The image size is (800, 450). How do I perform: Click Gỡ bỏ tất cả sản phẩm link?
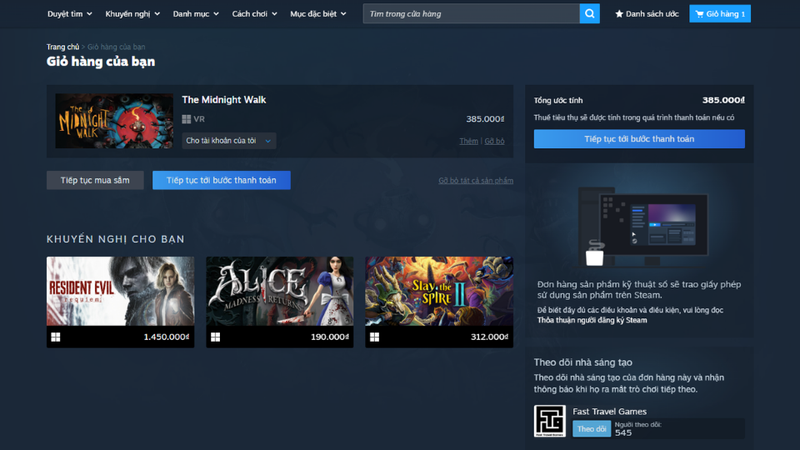[476, 181]
